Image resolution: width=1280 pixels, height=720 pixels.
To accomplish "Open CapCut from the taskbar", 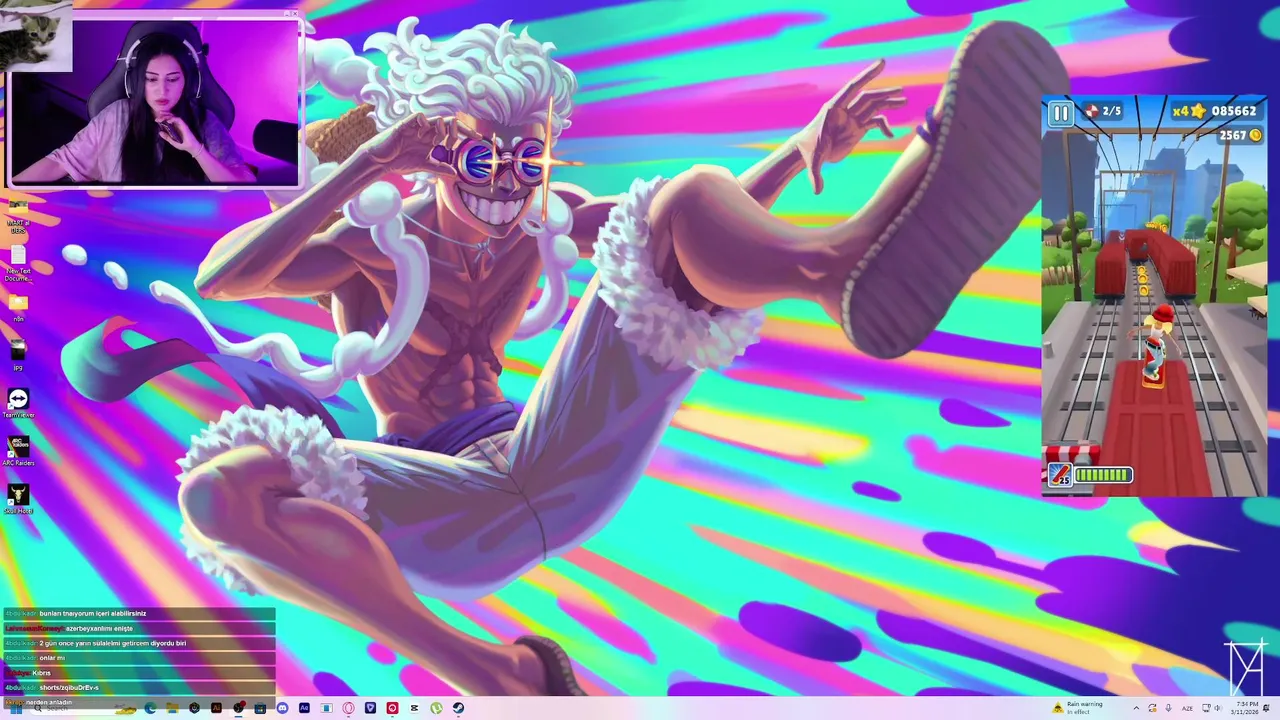I will [414, 708].
